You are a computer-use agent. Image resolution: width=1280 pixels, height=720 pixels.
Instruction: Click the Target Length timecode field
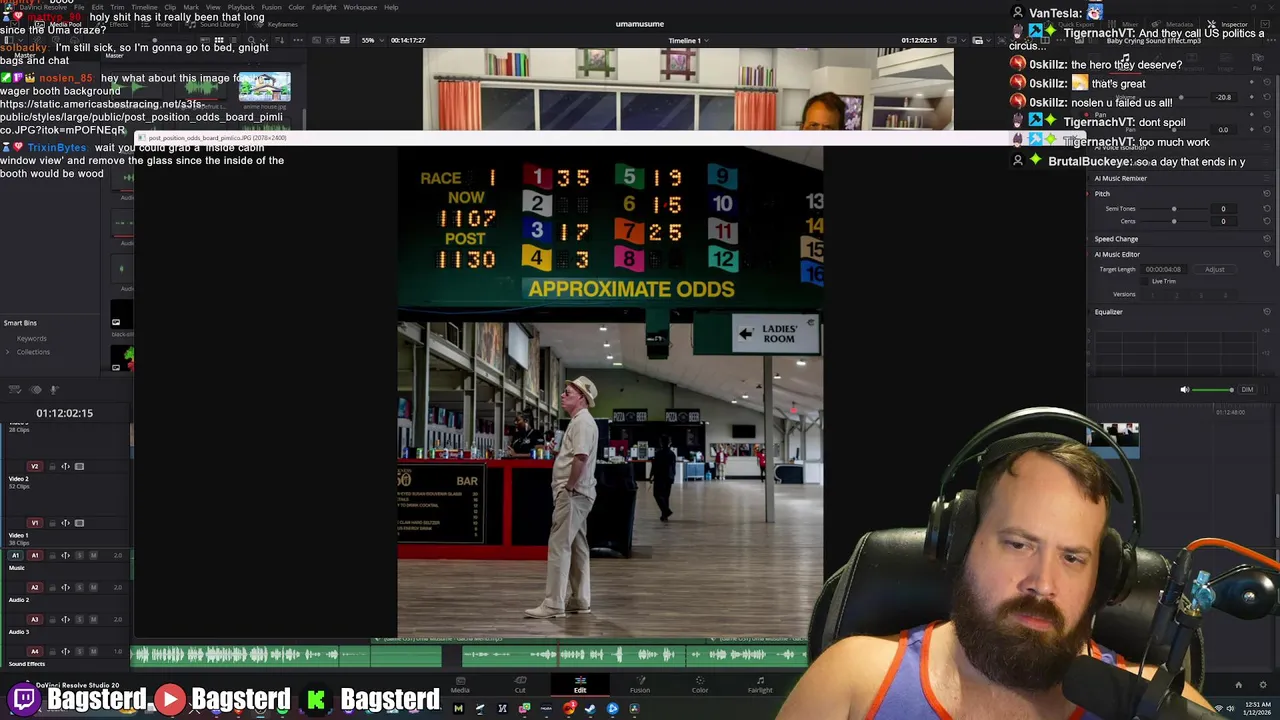[1163, 269]
